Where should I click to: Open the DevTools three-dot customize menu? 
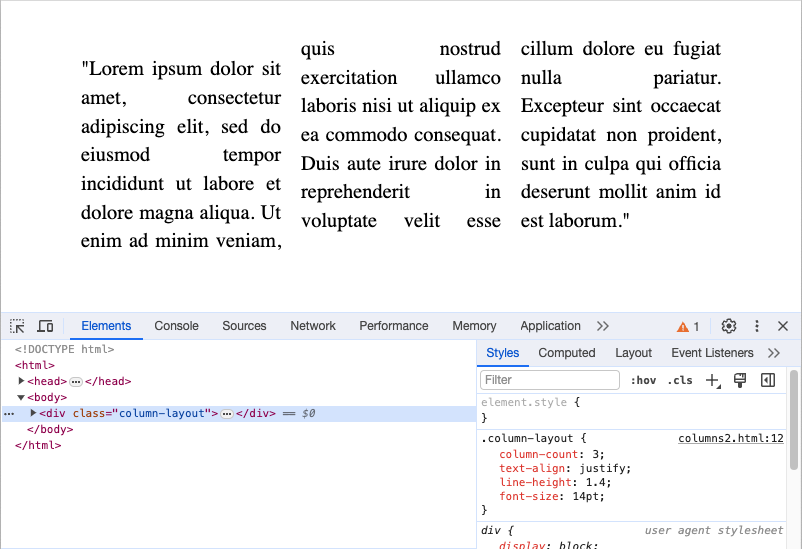757,326
